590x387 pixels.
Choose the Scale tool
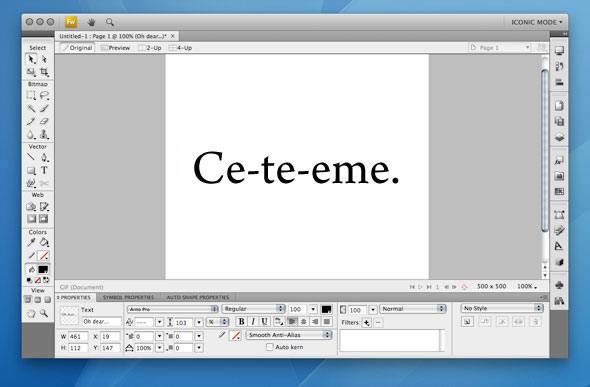coord(31,71)
